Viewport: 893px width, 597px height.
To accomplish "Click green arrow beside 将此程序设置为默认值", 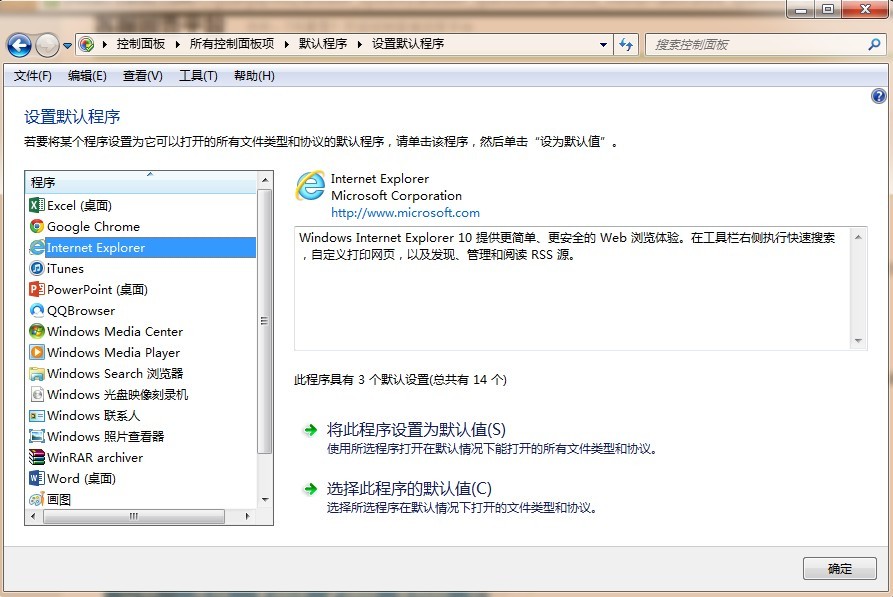I will 310,430.
